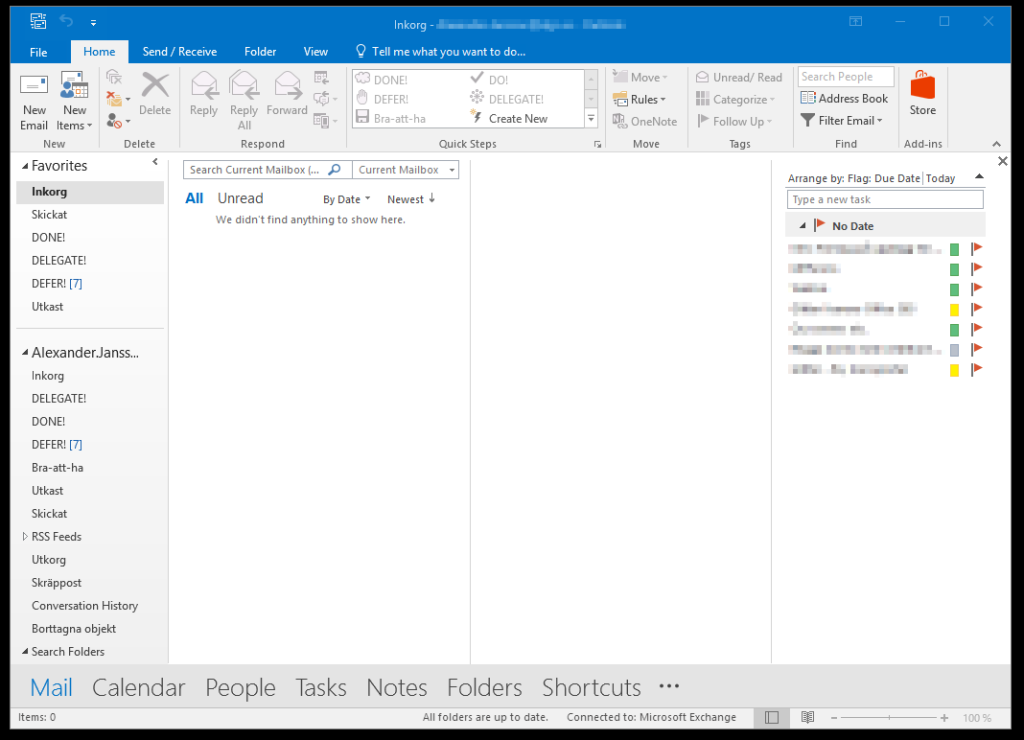Screen dimensions: 1024x740
Task: Show only Unread messages
Action: coord(240,198)
